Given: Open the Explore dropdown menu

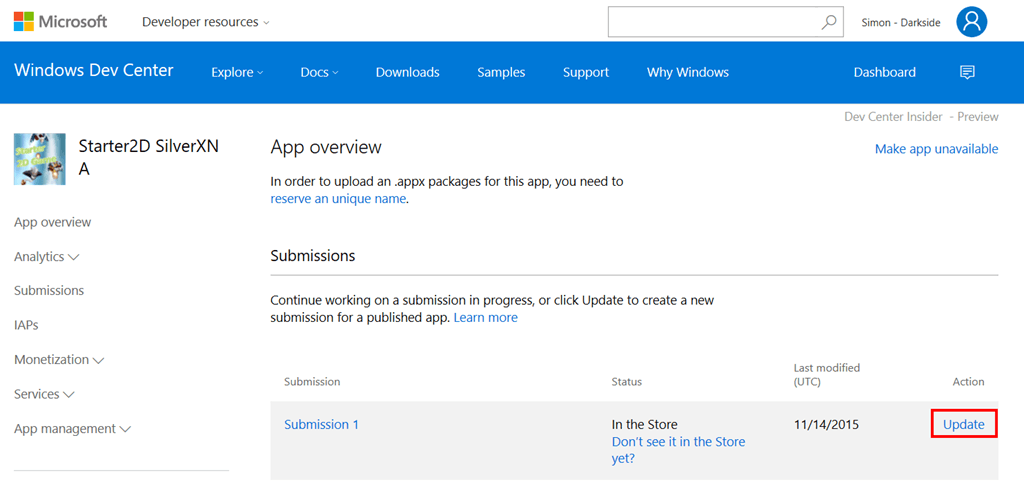Looking at the screenshot, I should coord(237,72).
